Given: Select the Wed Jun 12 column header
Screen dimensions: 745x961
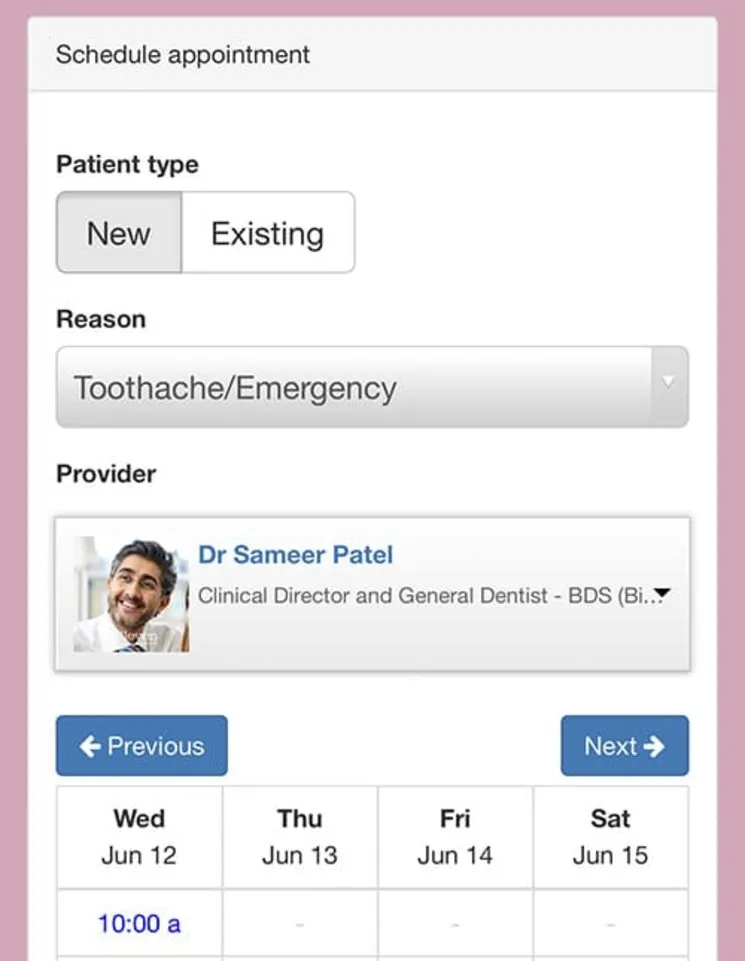Looking at the screenshot, I should click(139, 837).
